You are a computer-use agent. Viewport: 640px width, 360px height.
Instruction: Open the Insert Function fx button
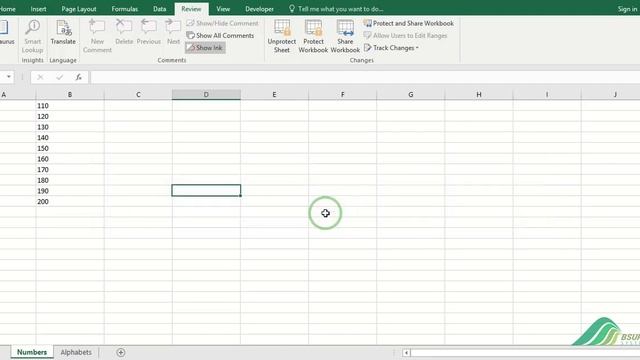pyautogui.click(x=78, y=77)
